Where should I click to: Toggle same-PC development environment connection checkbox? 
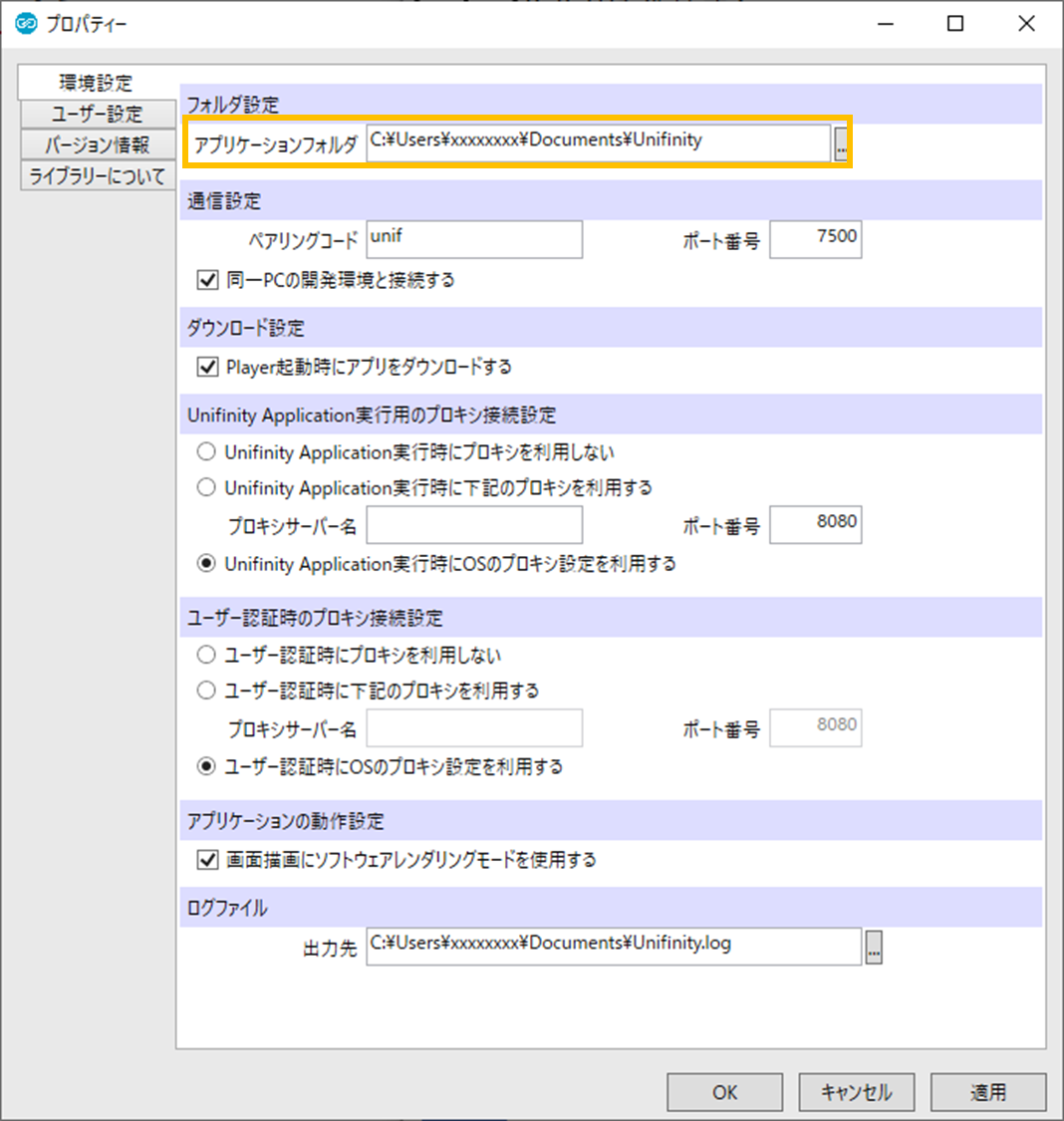click(x=208, y=280)
